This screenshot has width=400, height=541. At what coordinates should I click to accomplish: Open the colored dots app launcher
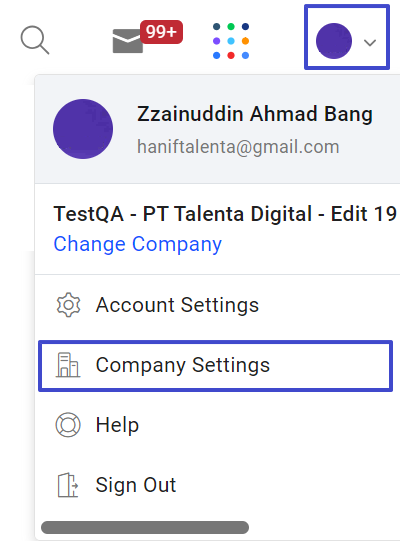[231, 41]
